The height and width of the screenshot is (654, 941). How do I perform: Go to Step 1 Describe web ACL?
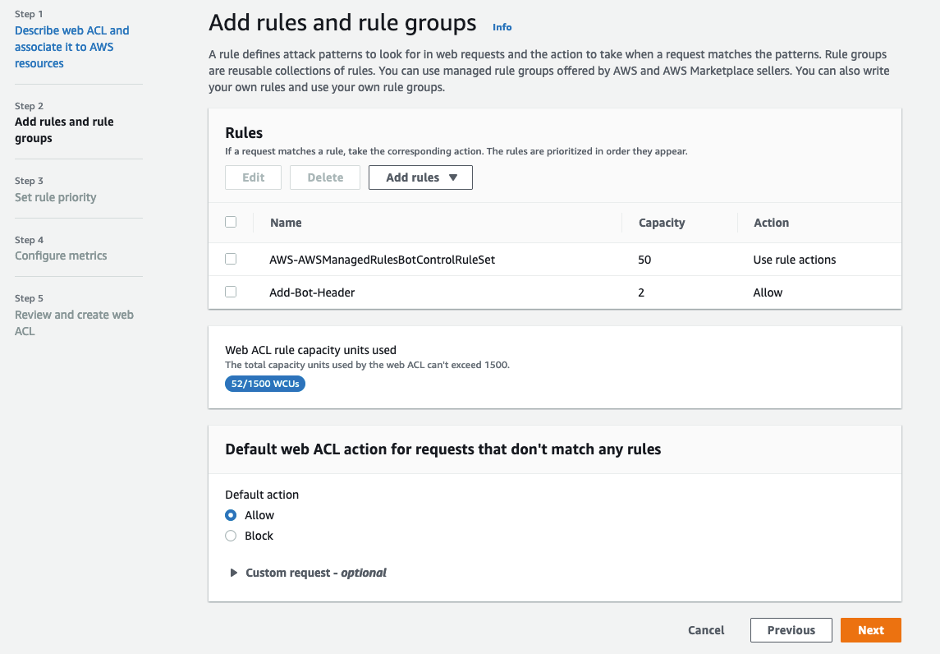[x=71, y=44]
